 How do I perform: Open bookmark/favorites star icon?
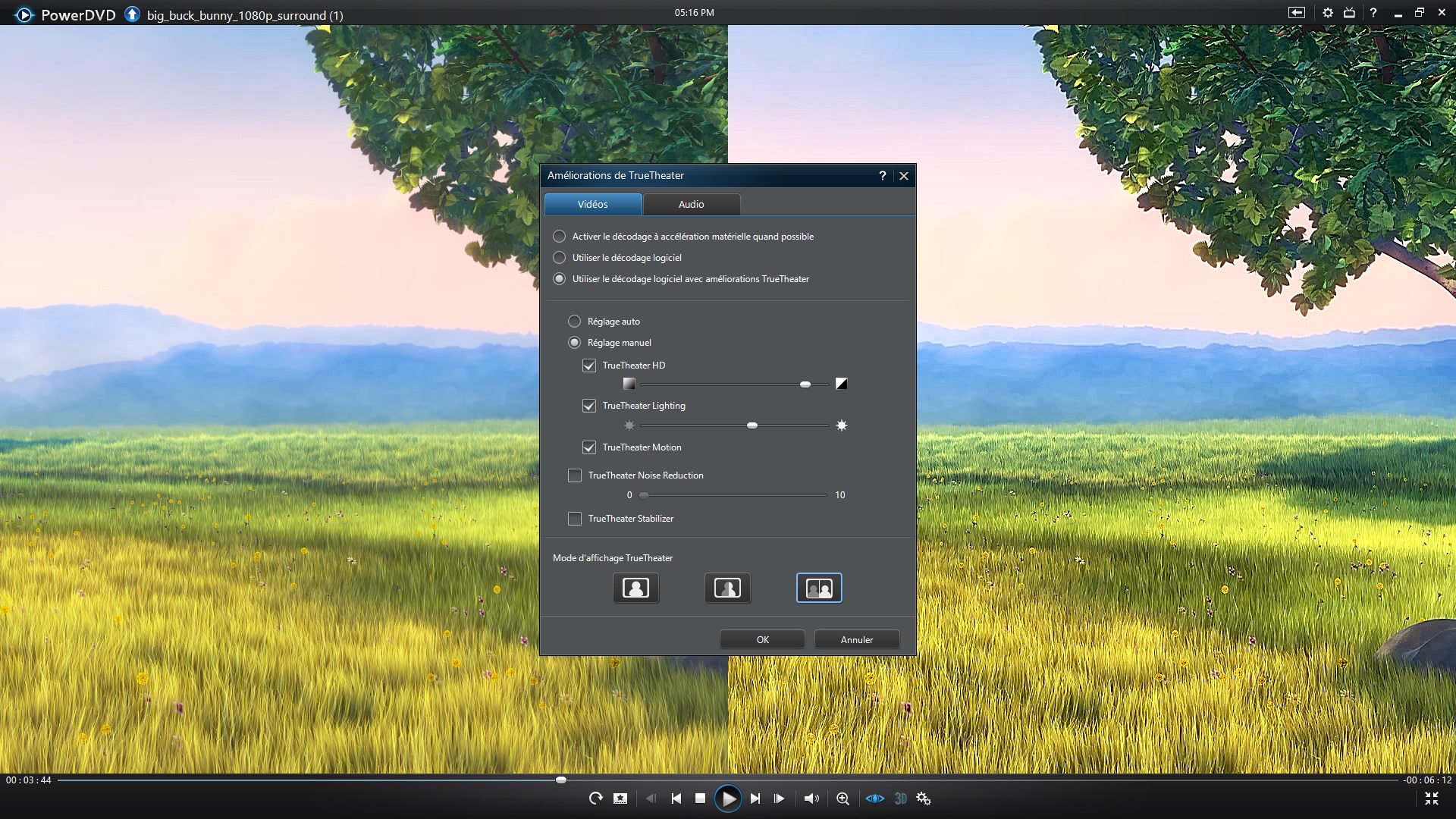click(x=620, y=798)
